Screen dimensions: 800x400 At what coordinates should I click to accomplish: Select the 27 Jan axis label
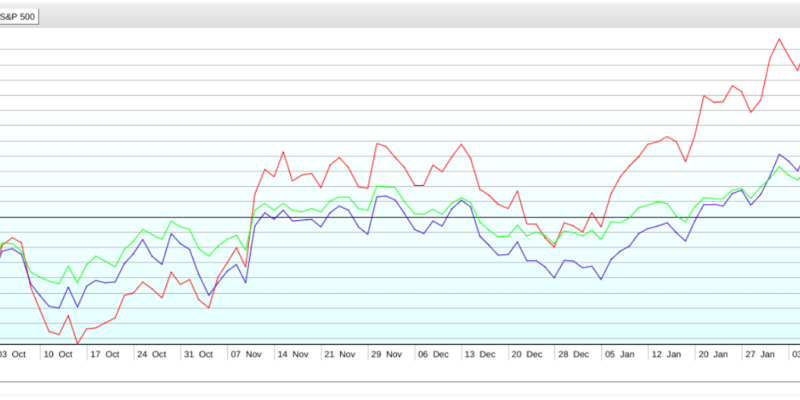(761, 354)
